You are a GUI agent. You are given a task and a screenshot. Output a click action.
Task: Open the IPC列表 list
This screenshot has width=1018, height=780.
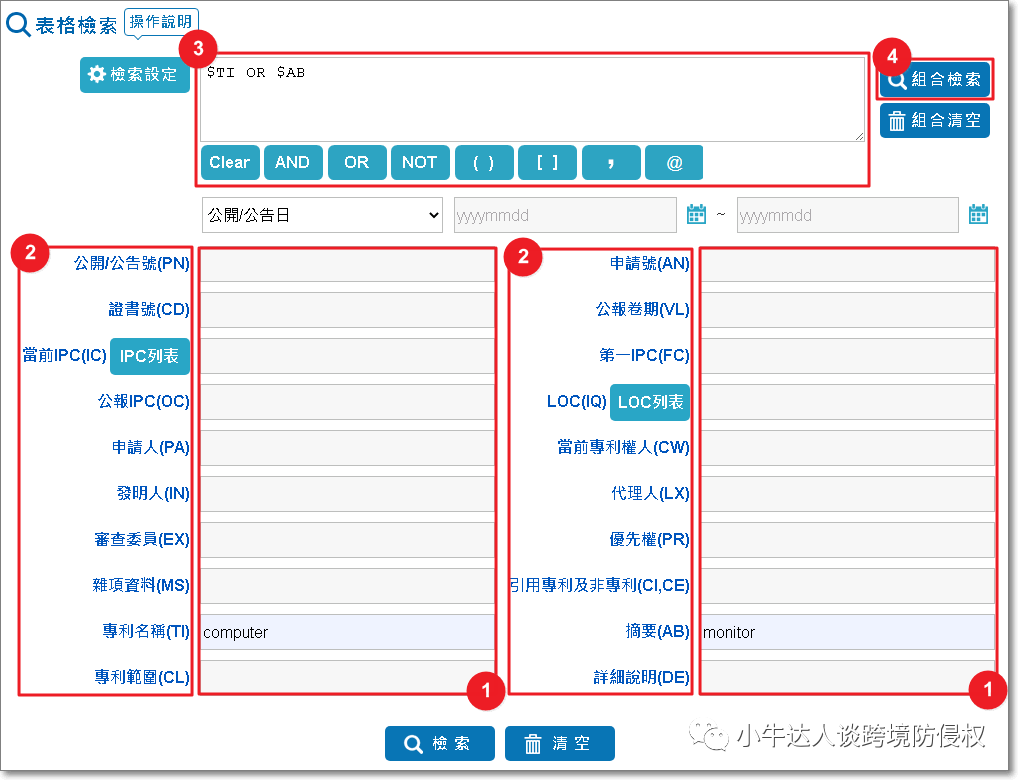150,356
